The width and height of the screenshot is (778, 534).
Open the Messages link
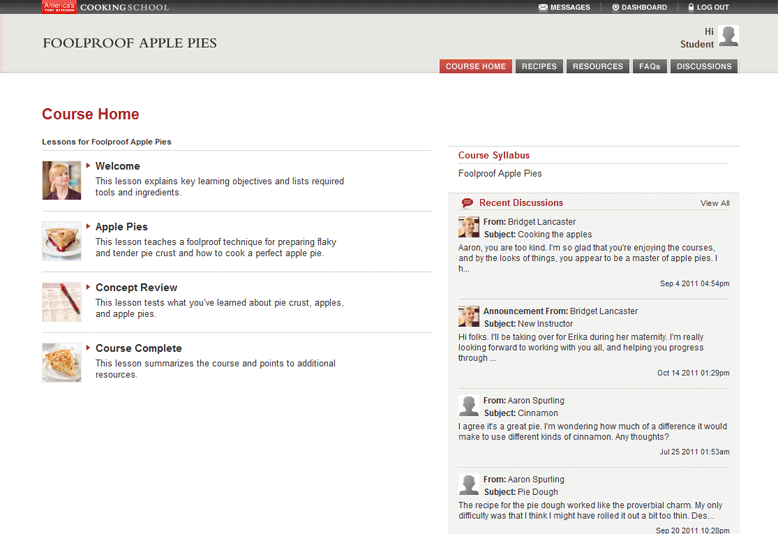click(x=570, y=7)
